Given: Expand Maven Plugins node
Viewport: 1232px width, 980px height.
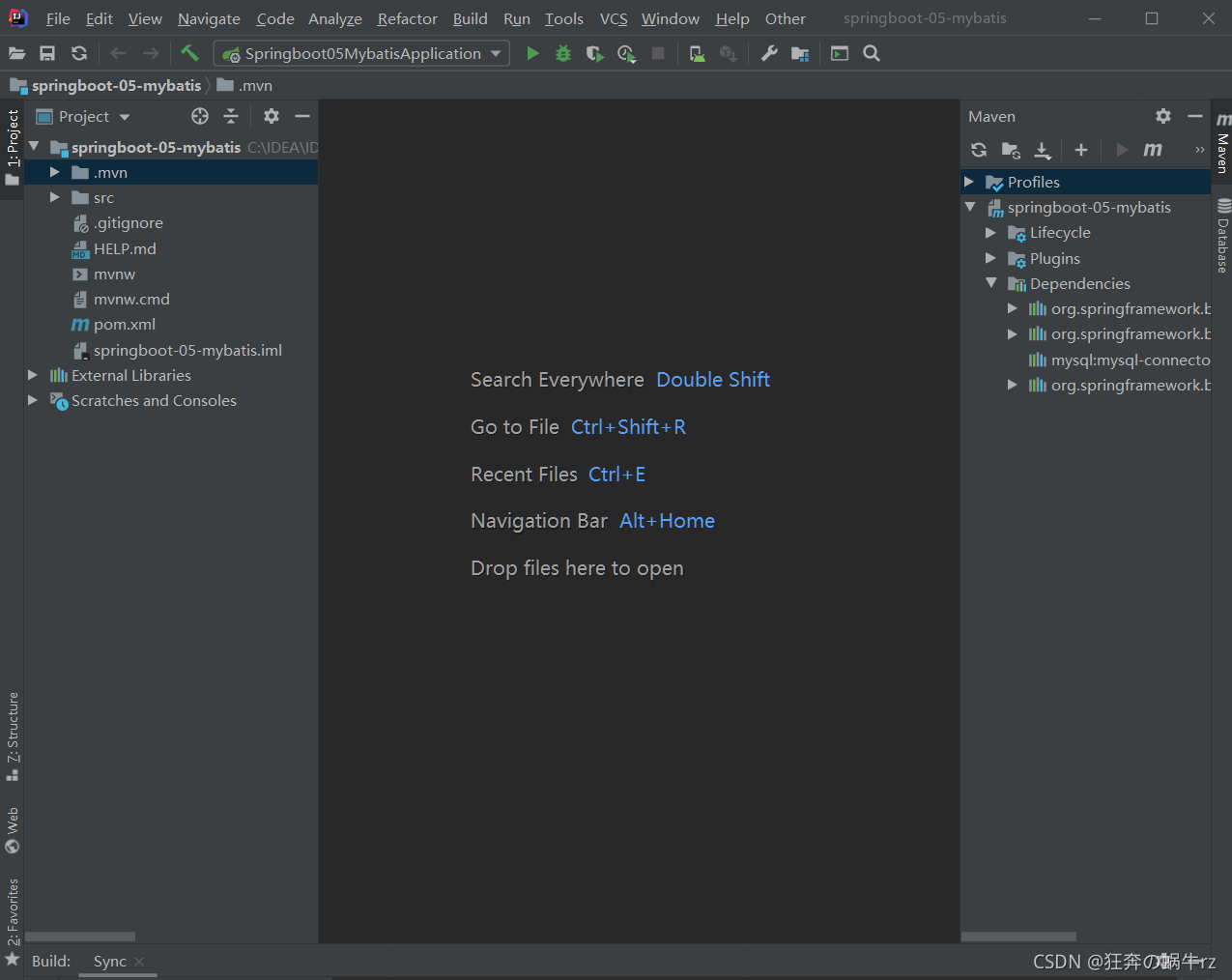Looking at the screenshot, I should tap(990, 258).
